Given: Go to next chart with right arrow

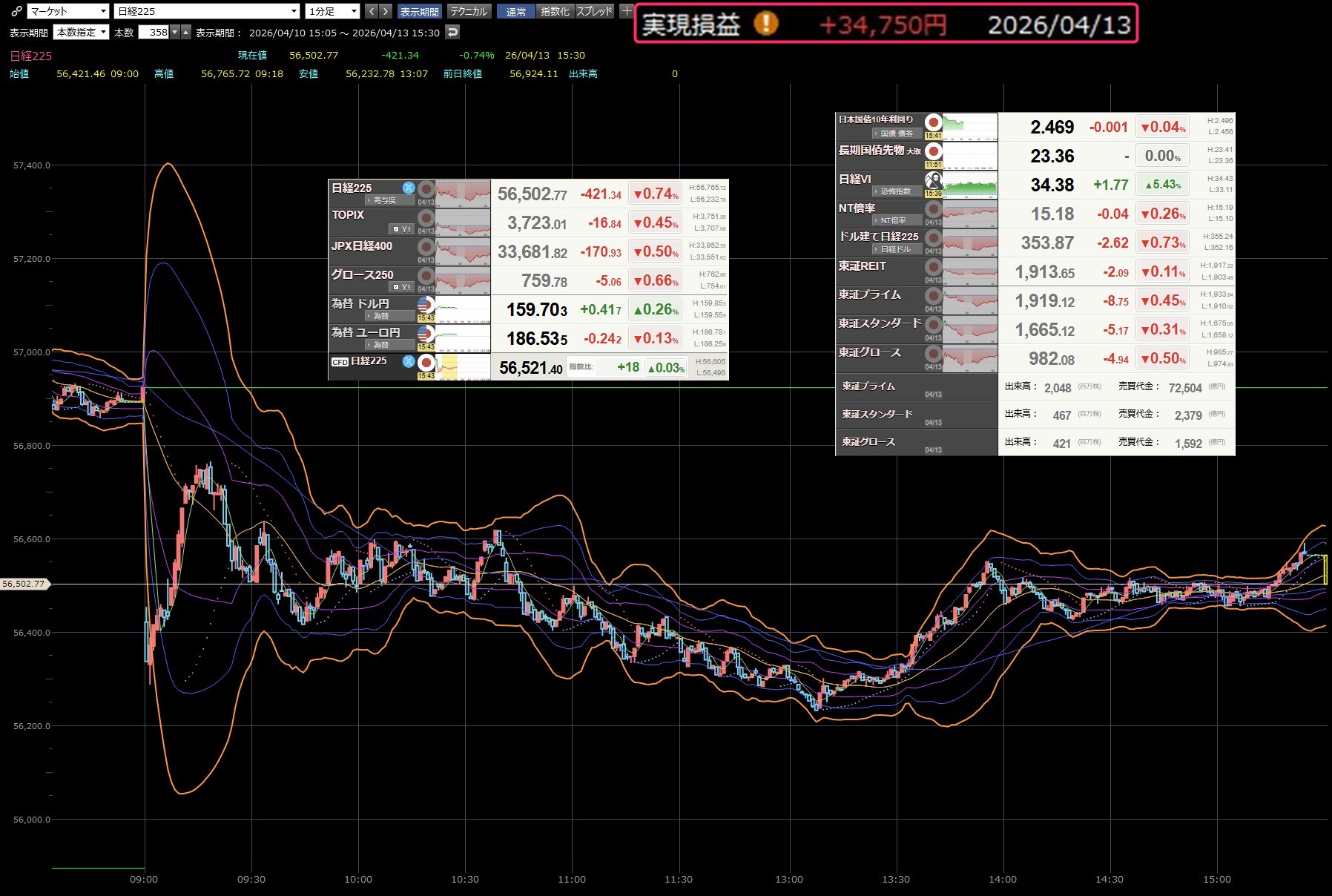Looking at the screenshot, I should pos(386,11).
